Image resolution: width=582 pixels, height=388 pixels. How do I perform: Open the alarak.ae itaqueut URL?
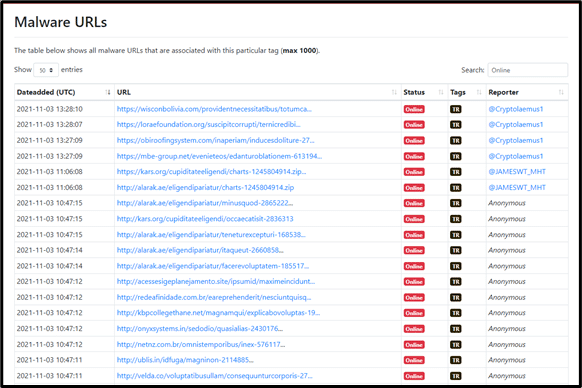pos(200,250)
